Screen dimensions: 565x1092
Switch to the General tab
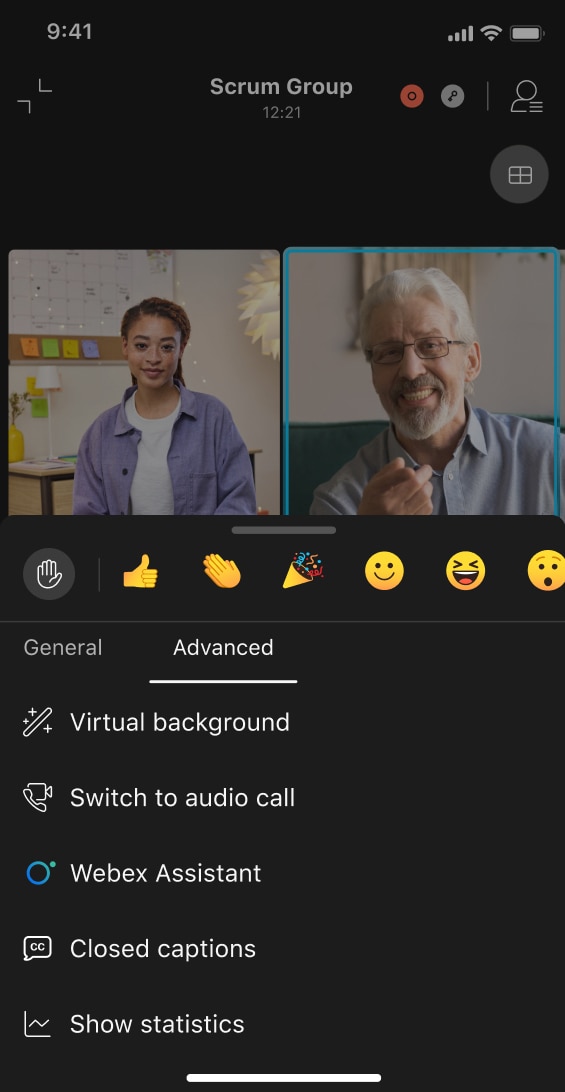tap(63, 648)
